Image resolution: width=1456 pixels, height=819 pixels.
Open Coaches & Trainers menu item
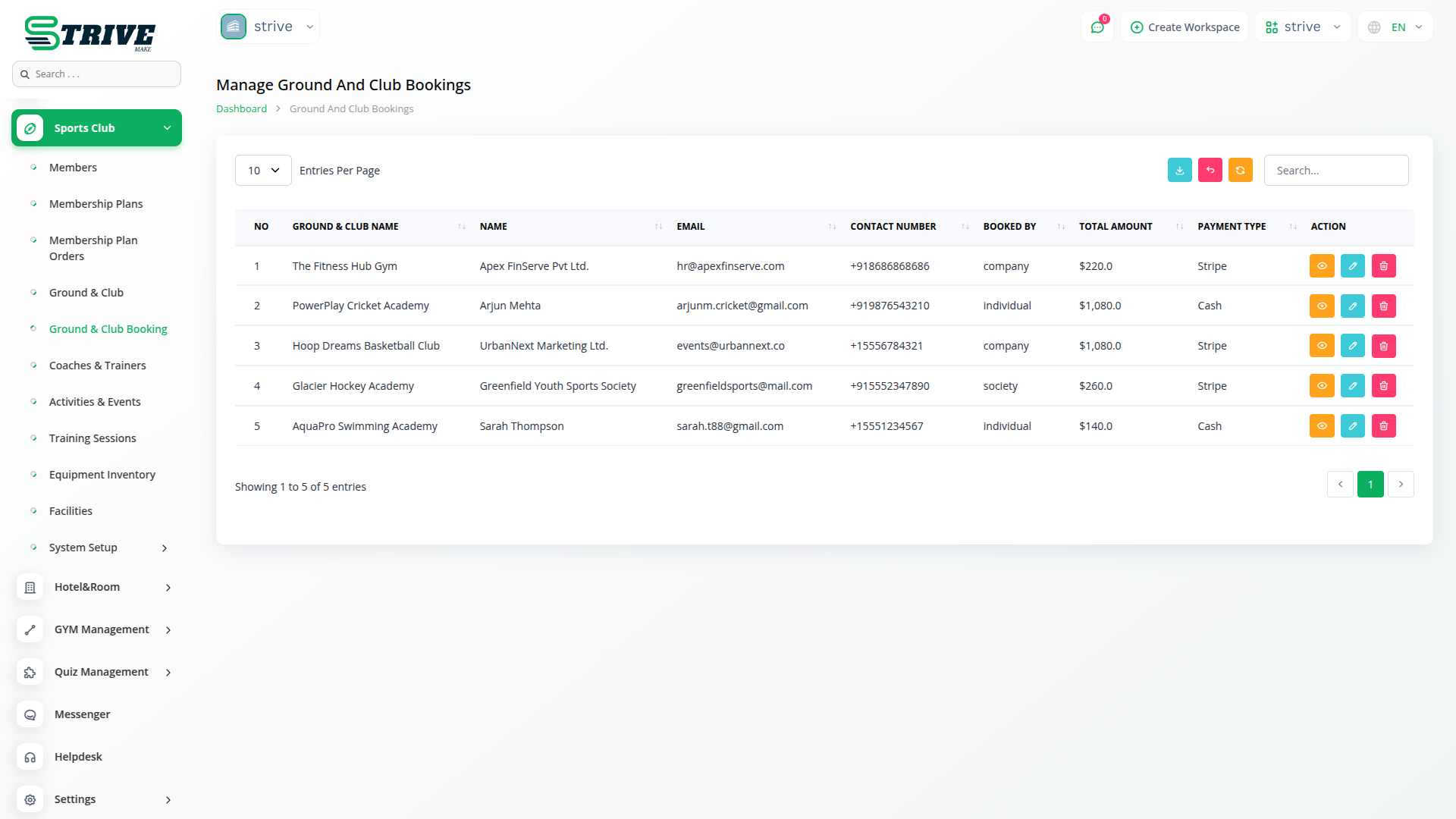pos(97,366)
